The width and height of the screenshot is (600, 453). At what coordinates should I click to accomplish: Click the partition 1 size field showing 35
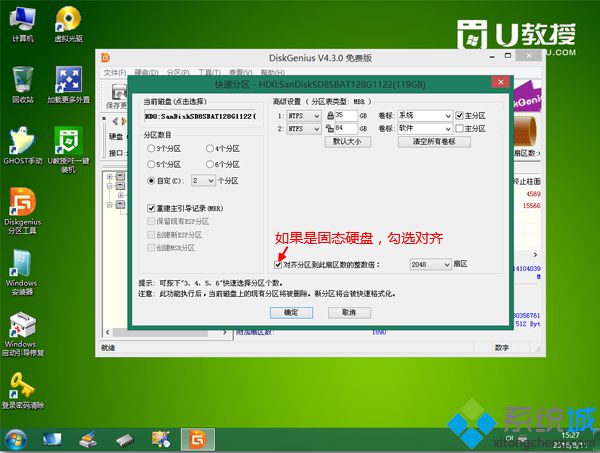(346, 116)
